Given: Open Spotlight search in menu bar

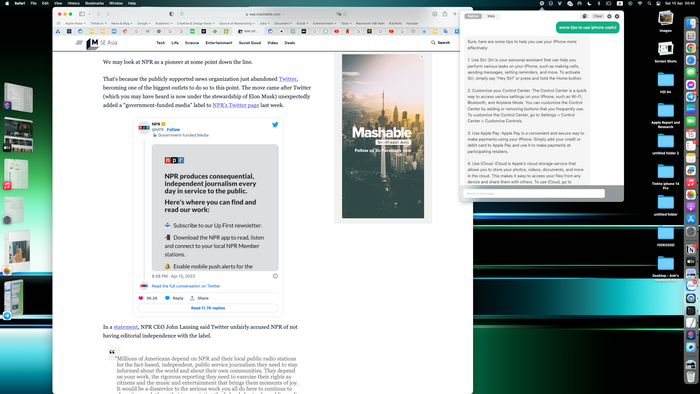Looking at the screenshot, I should 649,3.
